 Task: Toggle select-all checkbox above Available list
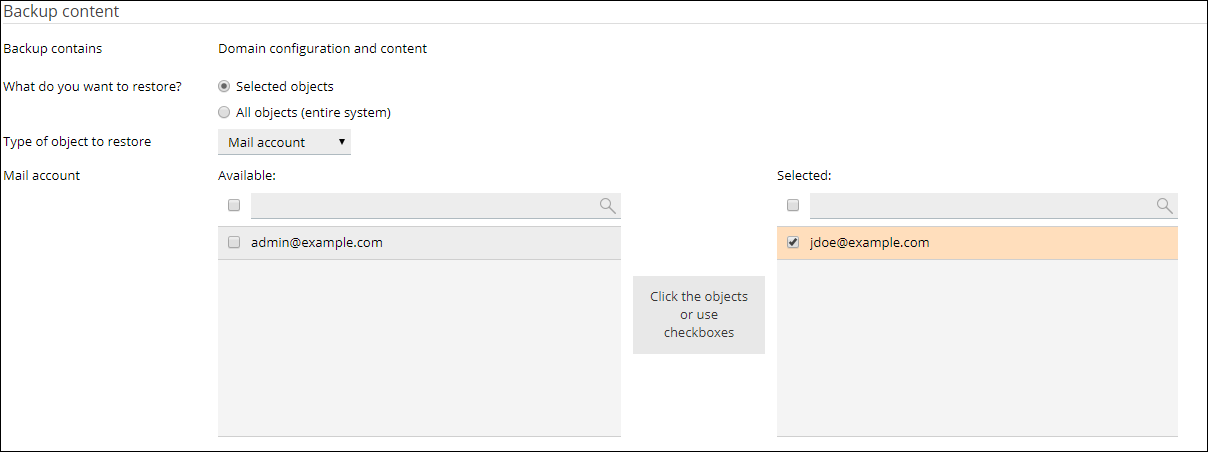234,205
